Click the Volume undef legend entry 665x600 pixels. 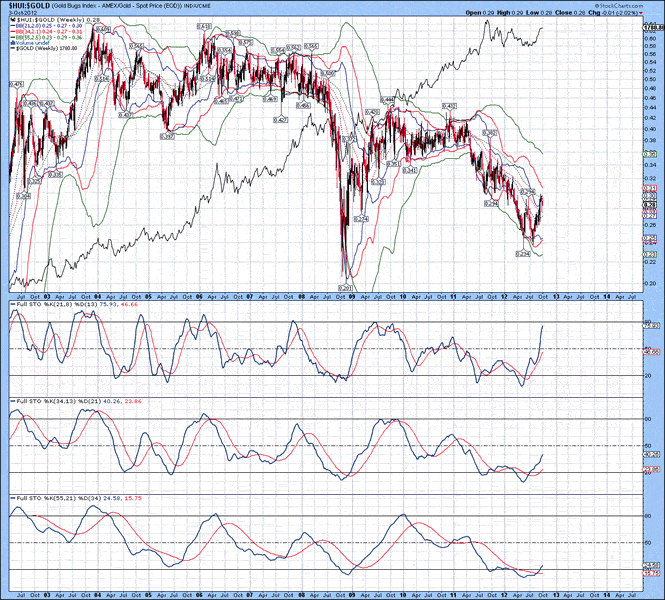click(x=33, y=41)
